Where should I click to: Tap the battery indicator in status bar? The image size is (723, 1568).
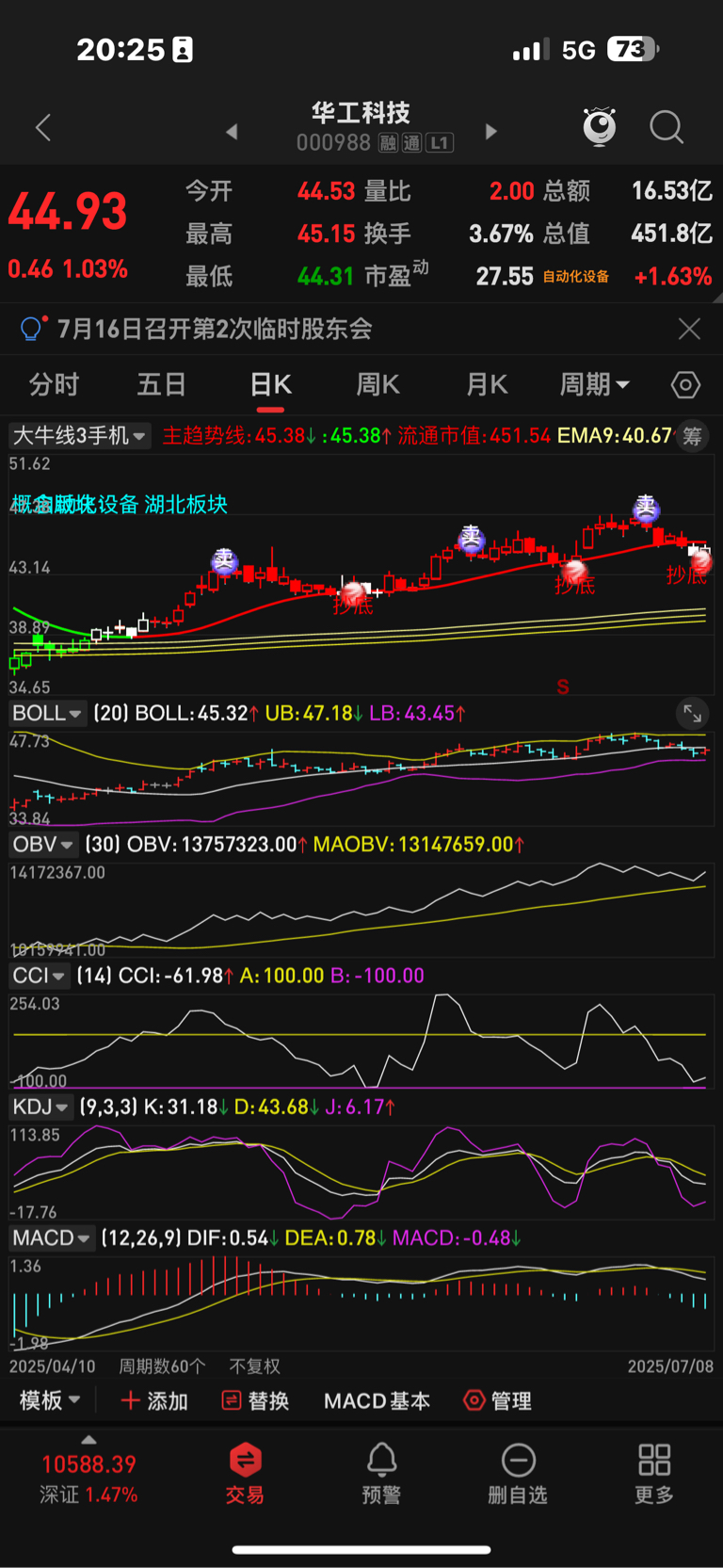tap(633, 50)
